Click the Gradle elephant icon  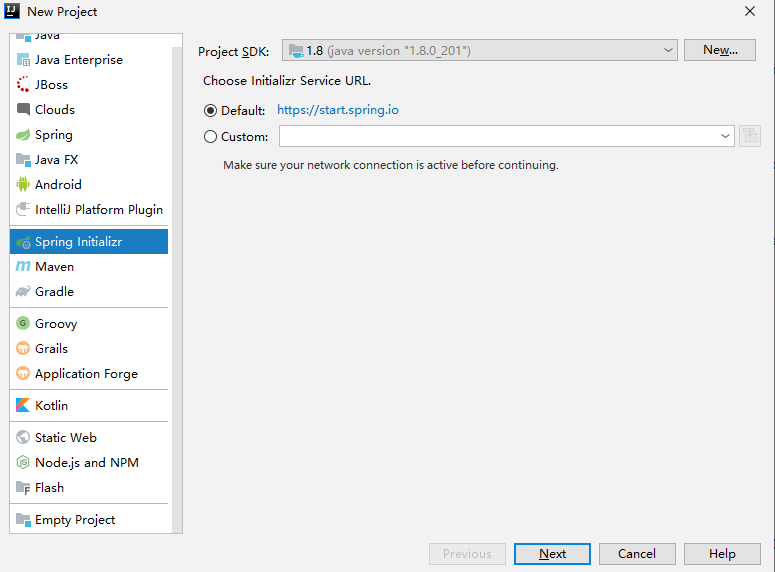(x=23, y=292)
